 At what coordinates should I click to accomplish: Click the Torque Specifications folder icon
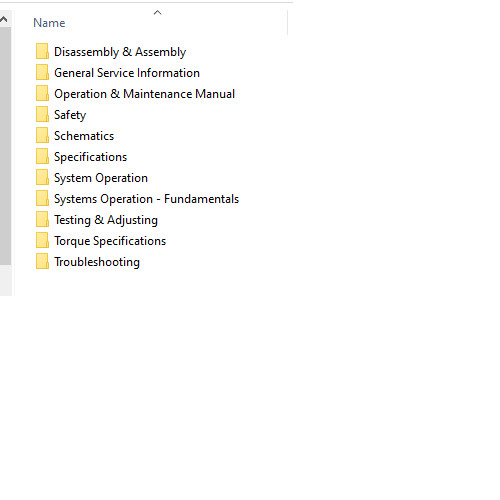(42, 241)
